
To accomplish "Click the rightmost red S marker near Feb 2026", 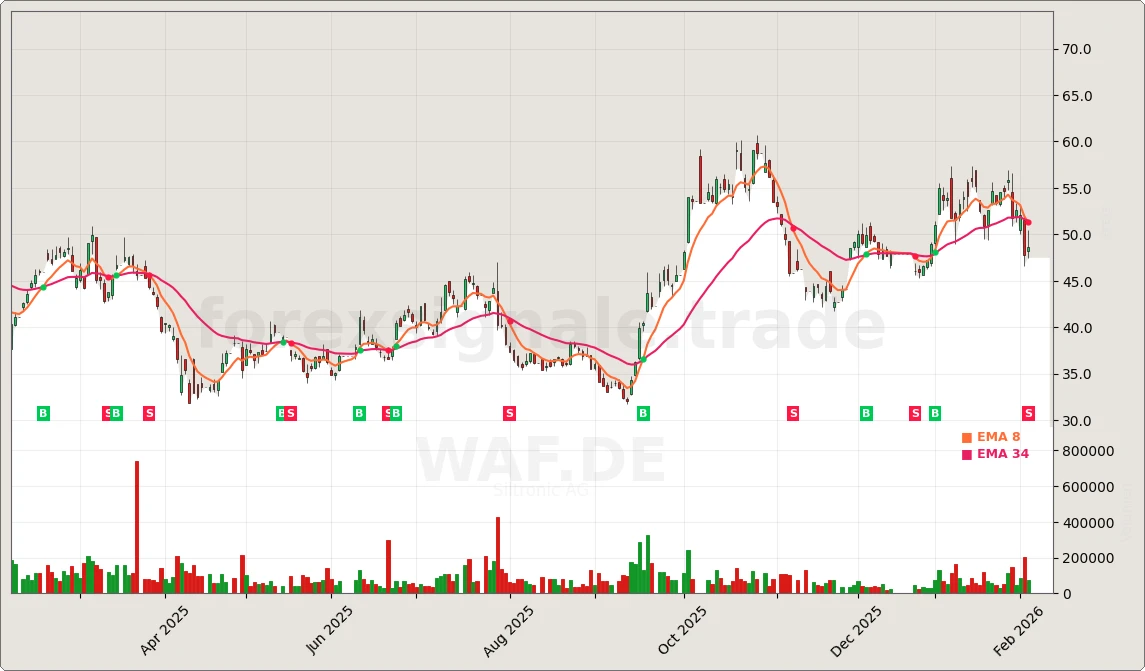I will tap(1028, 412).
